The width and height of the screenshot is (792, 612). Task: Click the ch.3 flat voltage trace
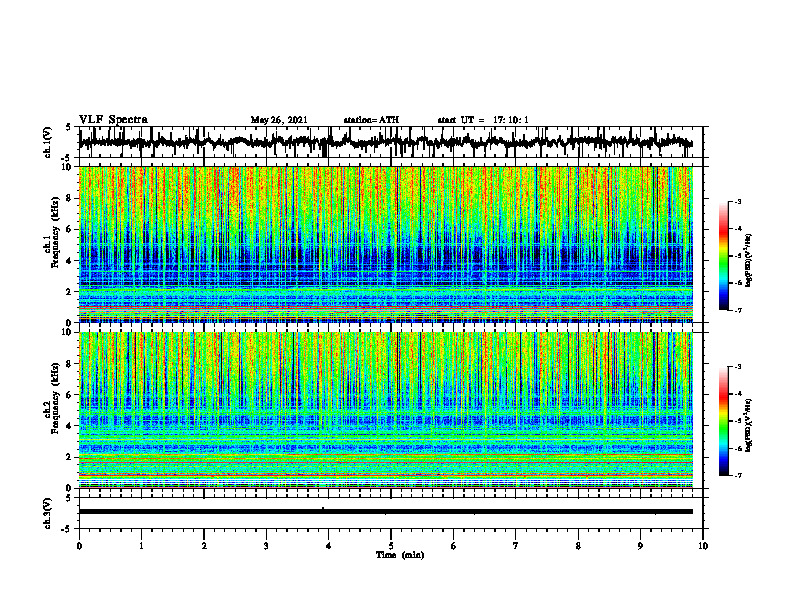tap(386, 512)
